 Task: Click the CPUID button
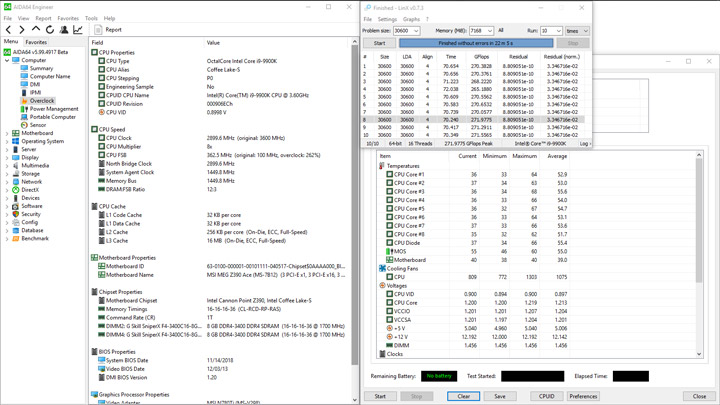546,396
